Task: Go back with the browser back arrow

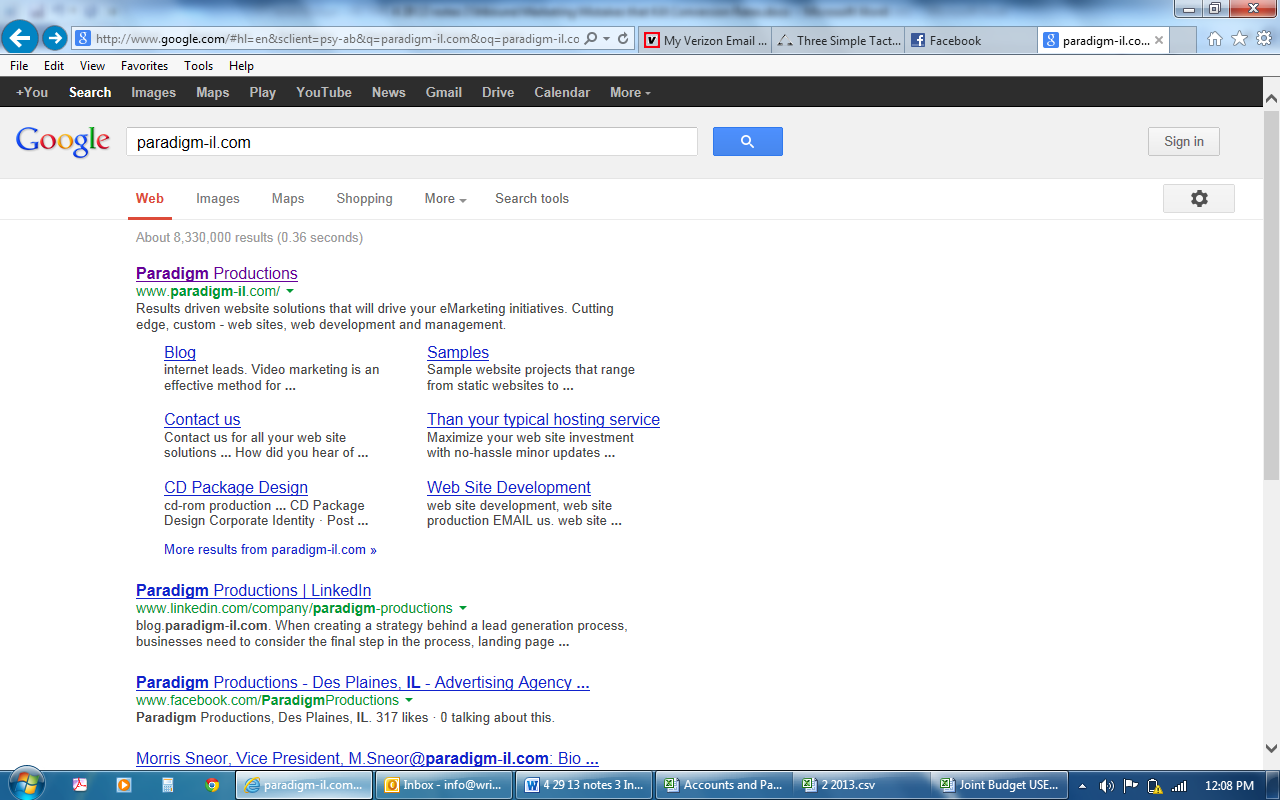Action: [20, 38]
